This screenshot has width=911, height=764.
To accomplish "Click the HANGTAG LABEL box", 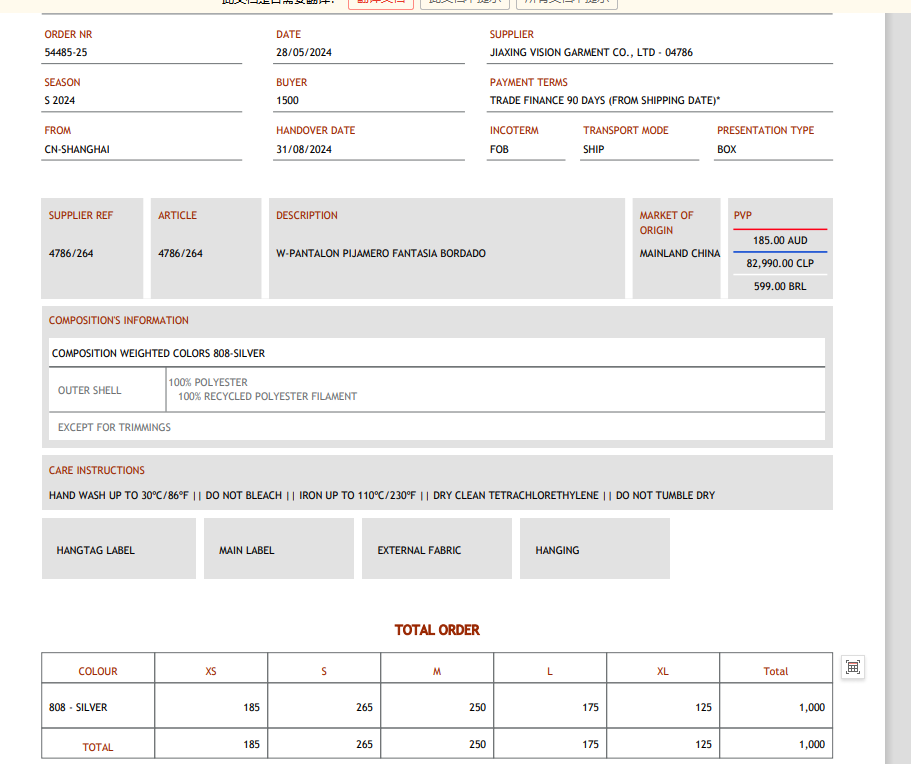I will pyautogui.click(x=118, y=549).
